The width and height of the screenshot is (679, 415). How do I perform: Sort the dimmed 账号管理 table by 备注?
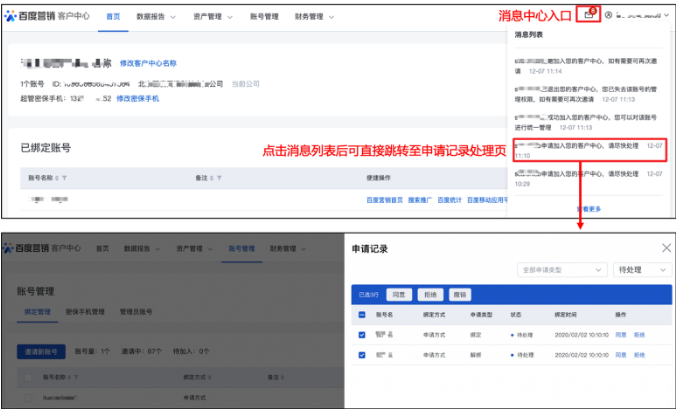[282, 377]
